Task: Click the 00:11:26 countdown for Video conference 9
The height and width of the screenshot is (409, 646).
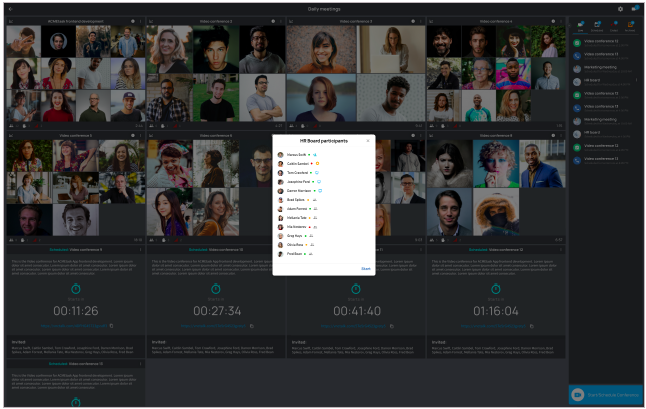Action: pyautogui.click(x=76, y=311)
